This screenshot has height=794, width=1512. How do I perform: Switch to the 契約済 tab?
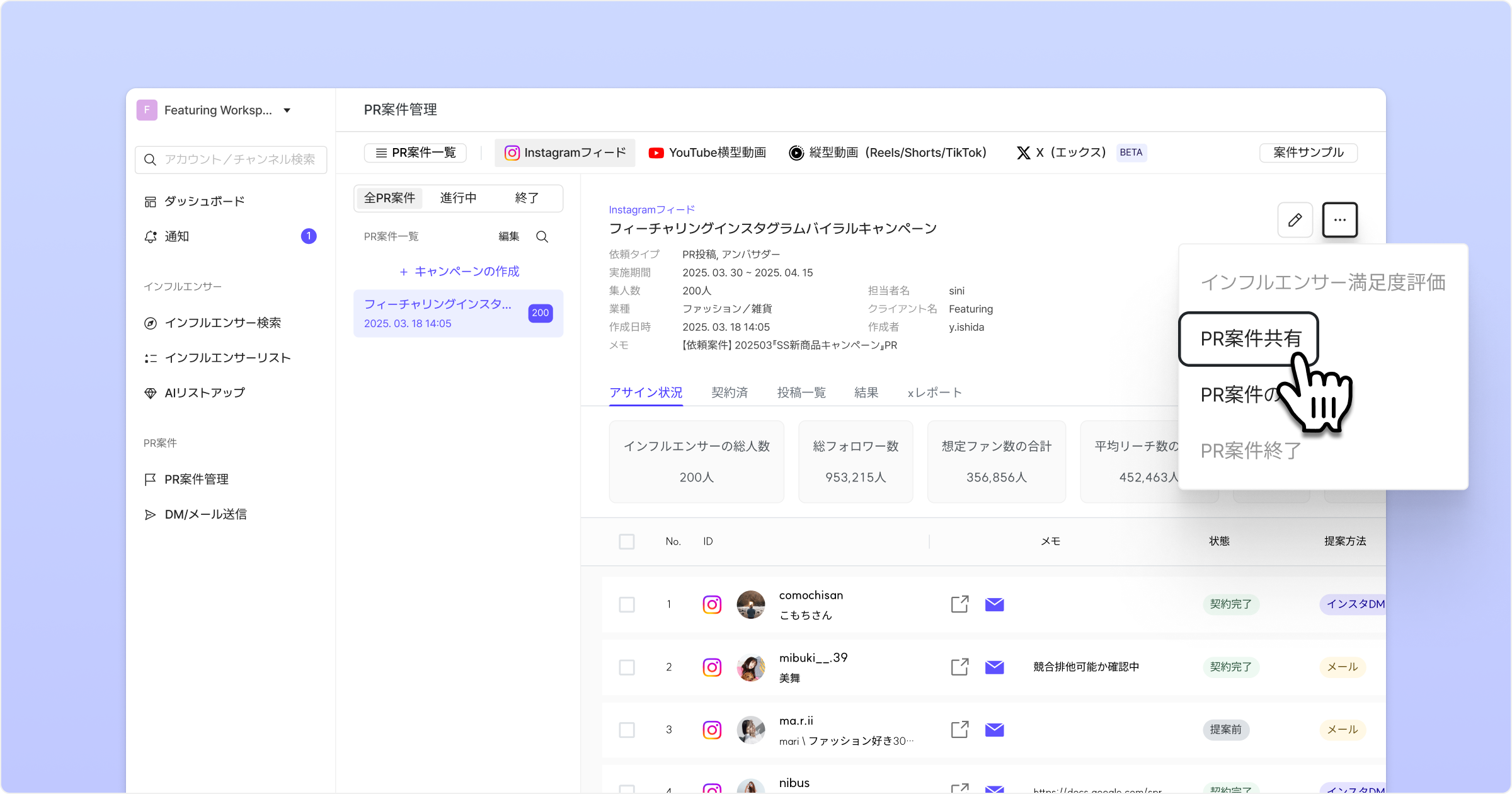pyautogui.click(x=729, y=393)
